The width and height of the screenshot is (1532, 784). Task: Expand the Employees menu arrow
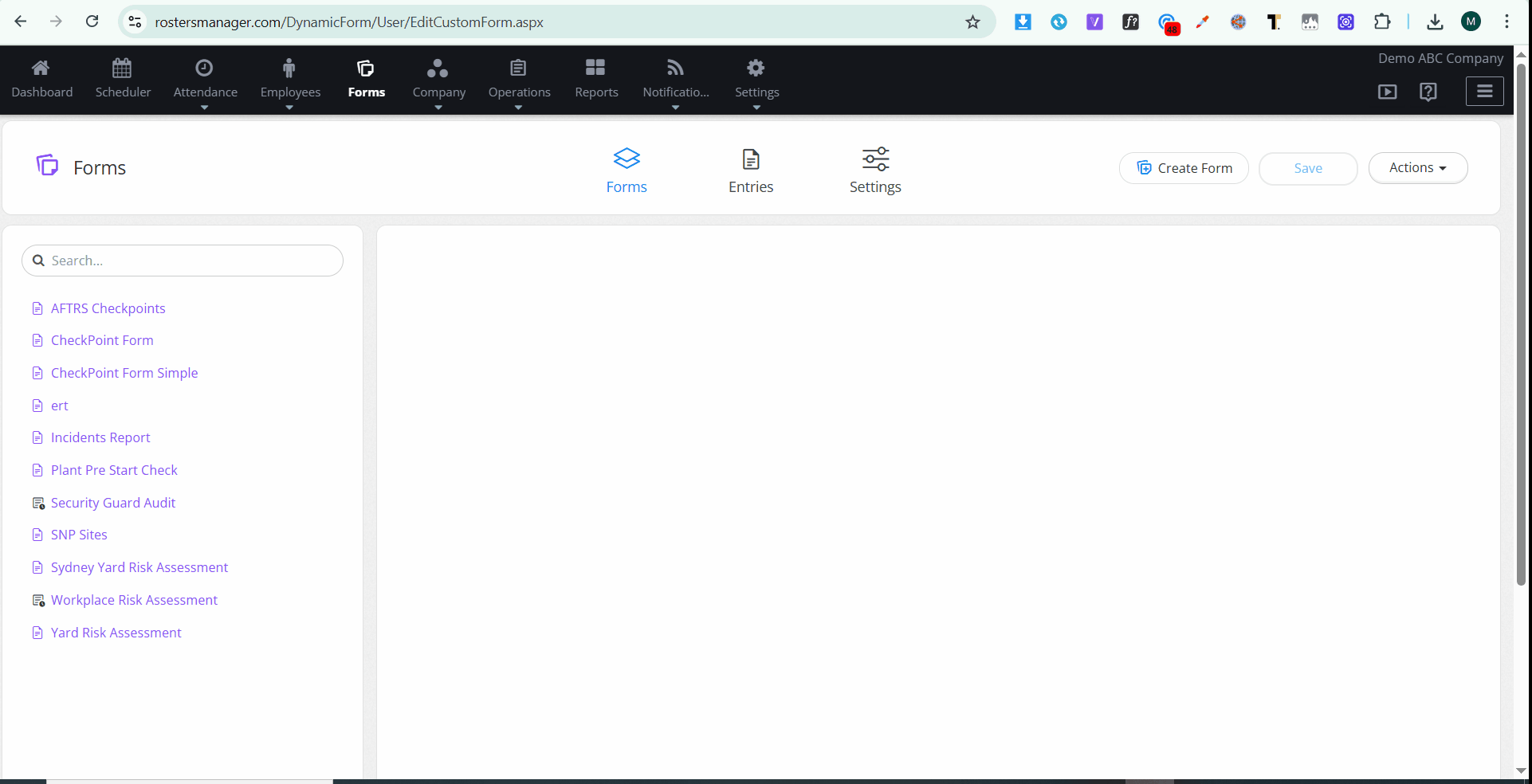point(289,108)
